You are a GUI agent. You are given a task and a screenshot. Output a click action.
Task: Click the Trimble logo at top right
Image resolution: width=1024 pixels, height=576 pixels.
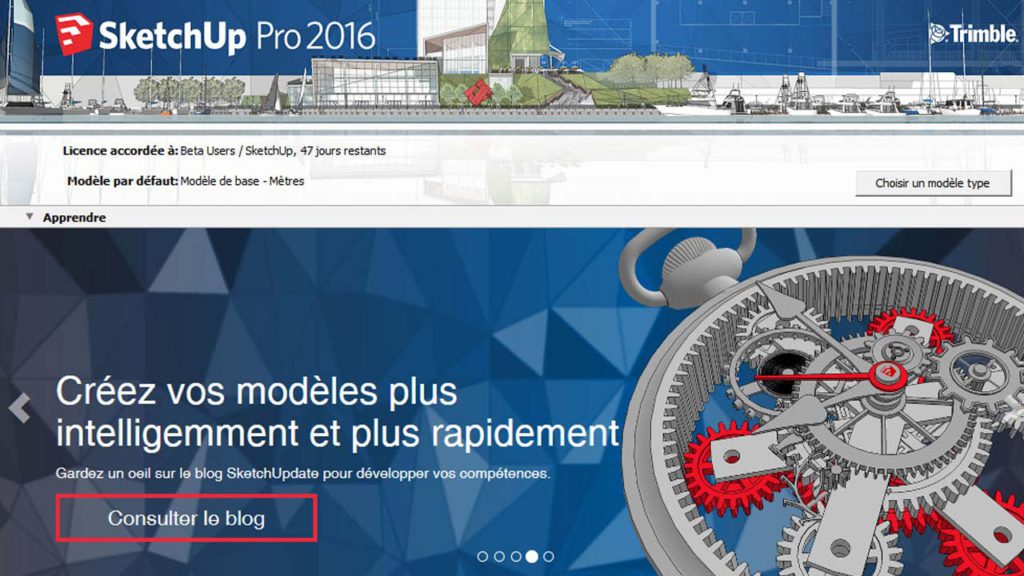point(972,34)
